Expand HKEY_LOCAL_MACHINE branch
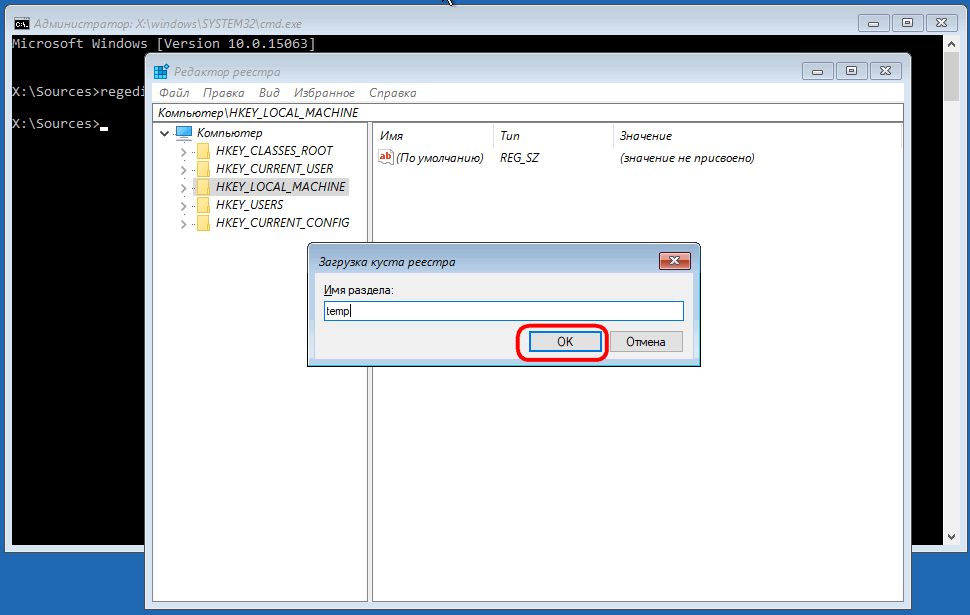This screenshot has width=970, height=615. 183,187
